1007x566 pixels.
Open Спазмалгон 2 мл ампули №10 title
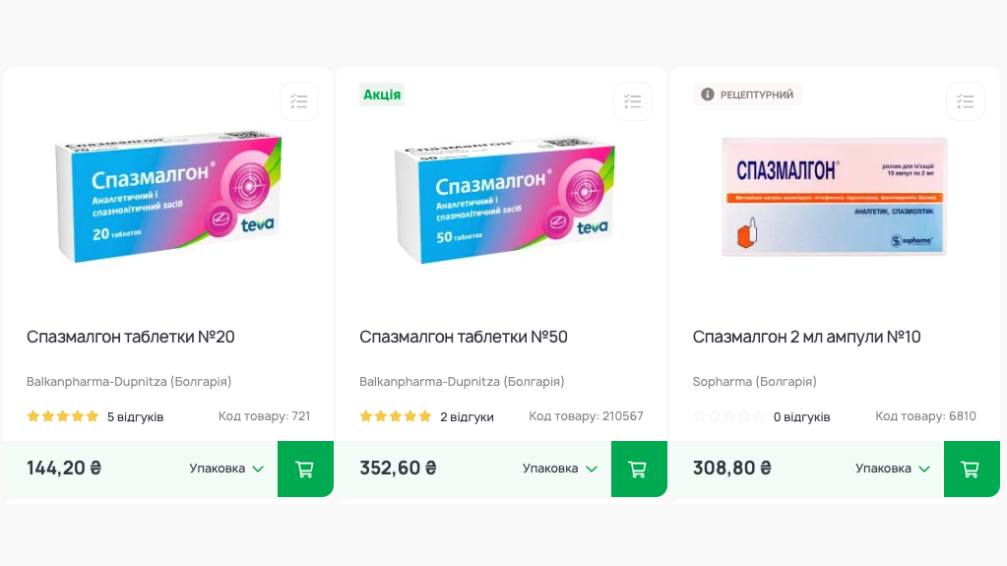(807, 337)
